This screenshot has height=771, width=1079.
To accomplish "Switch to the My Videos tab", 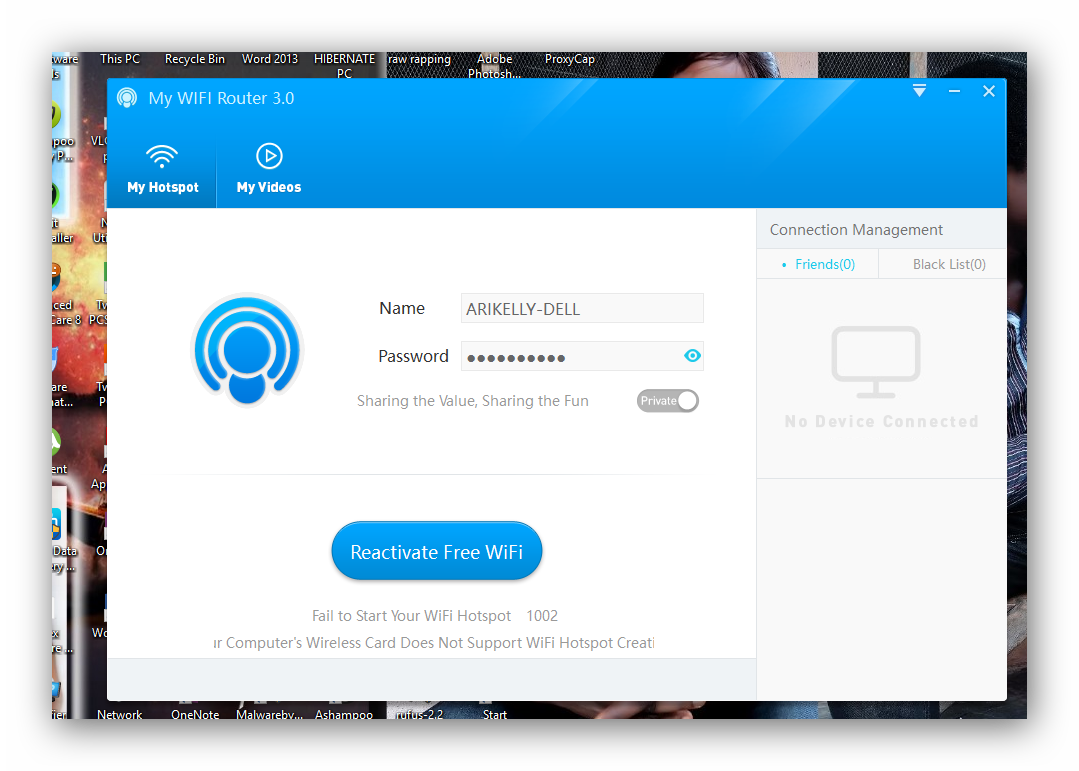I will [269, 169].
